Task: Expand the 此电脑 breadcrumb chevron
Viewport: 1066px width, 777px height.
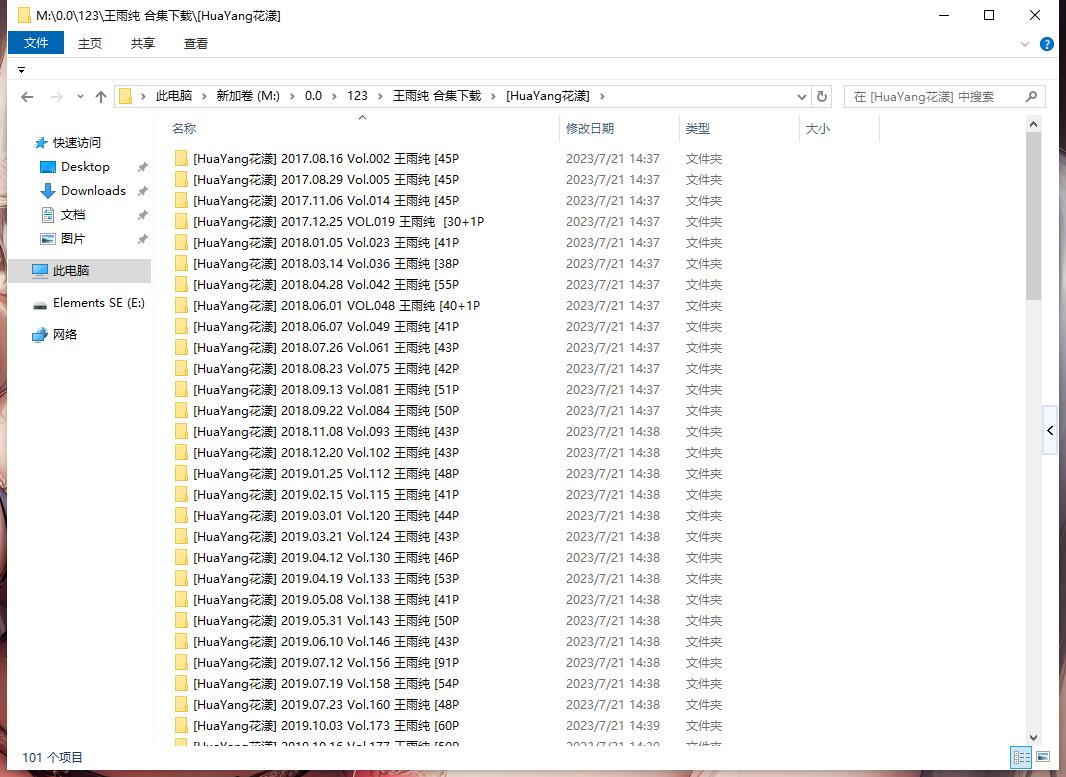Action: click(x=204, y=97)
